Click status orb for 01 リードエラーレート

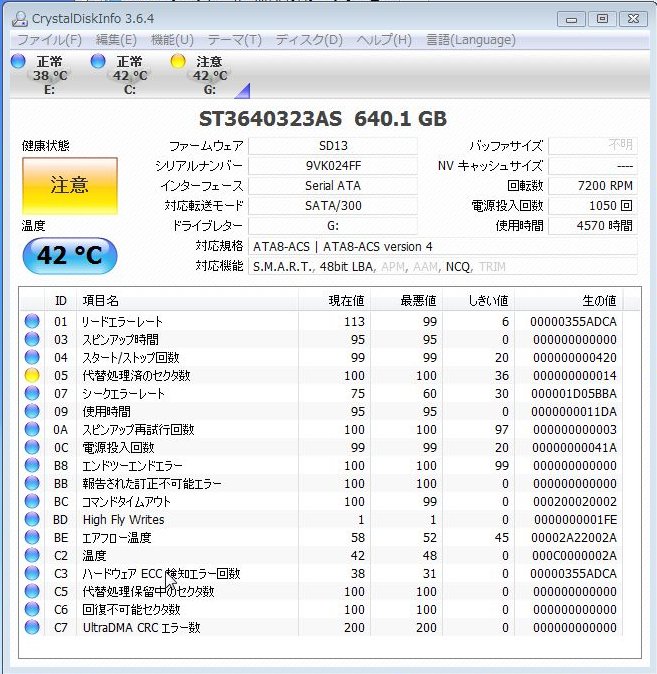pos(32,321)
